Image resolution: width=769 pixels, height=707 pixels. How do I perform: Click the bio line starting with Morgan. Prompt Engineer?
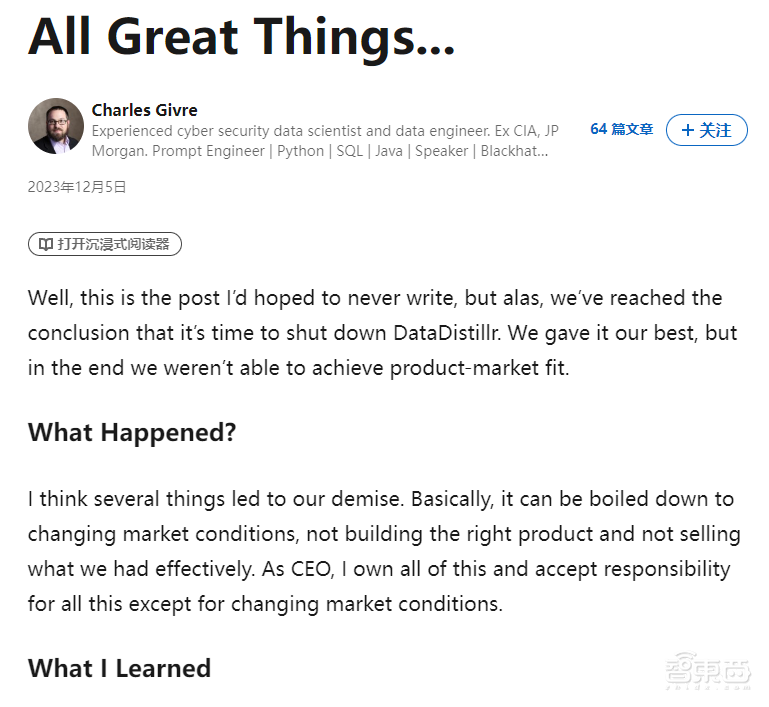(x=319, y=151)
